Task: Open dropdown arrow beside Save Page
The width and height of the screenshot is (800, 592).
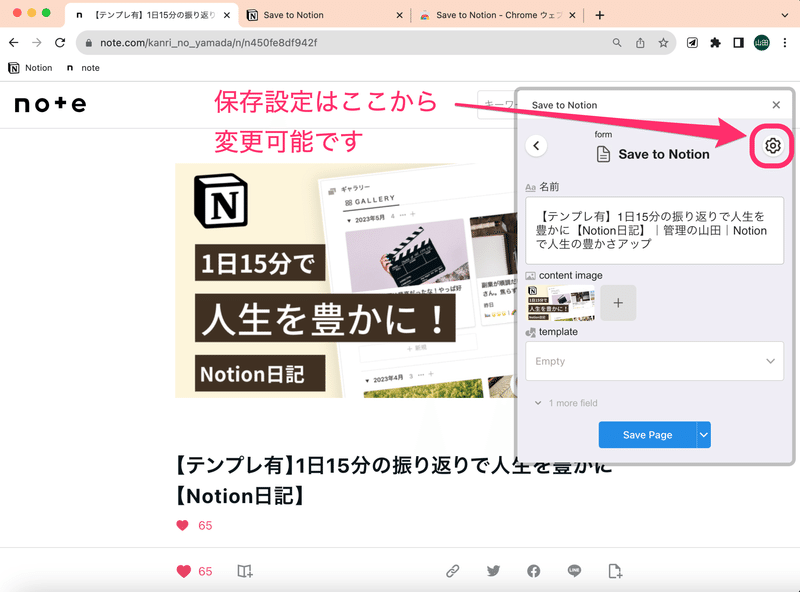Action: pyautogui.click(x=704, y=435)
